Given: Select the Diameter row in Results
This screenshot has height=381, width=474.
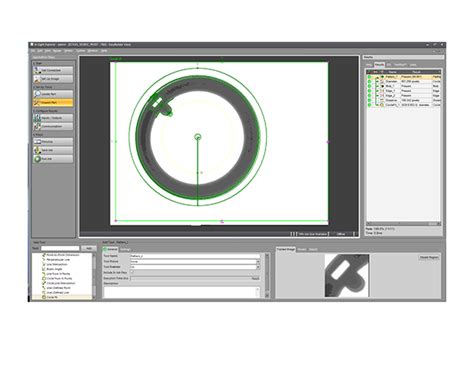Looking at the screenshot, I should [404, 81].
